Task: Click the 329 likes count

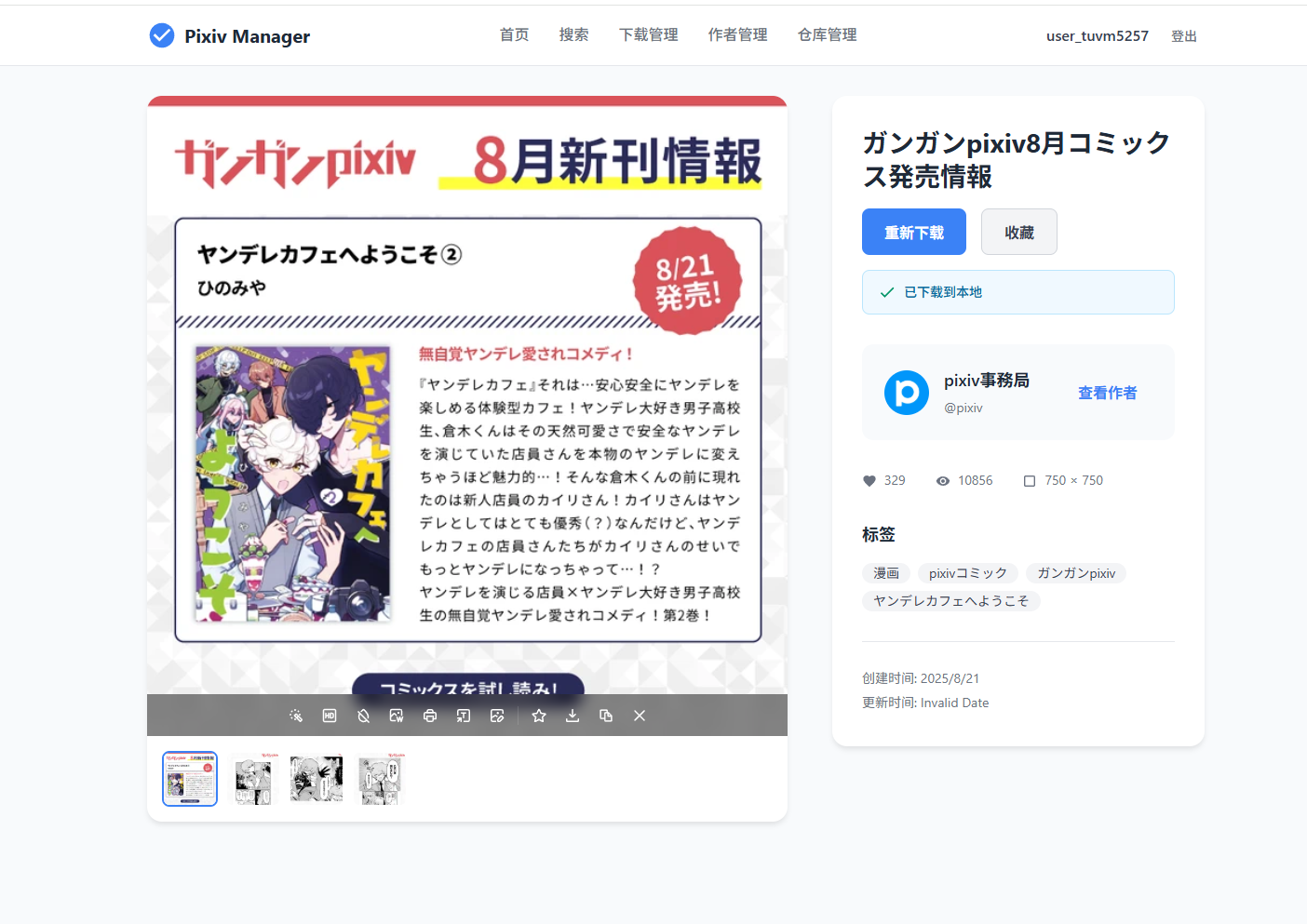Action: pyautogui.click(x=895, y=481)
